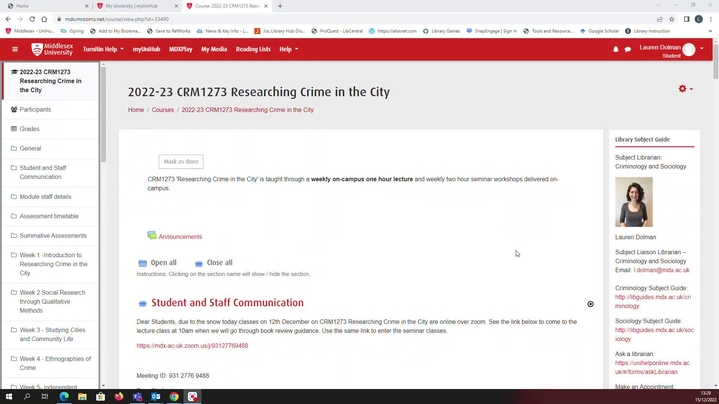Click the Announcements forum icon
Viewport: 719px width, 404px height.
point(152,236)
